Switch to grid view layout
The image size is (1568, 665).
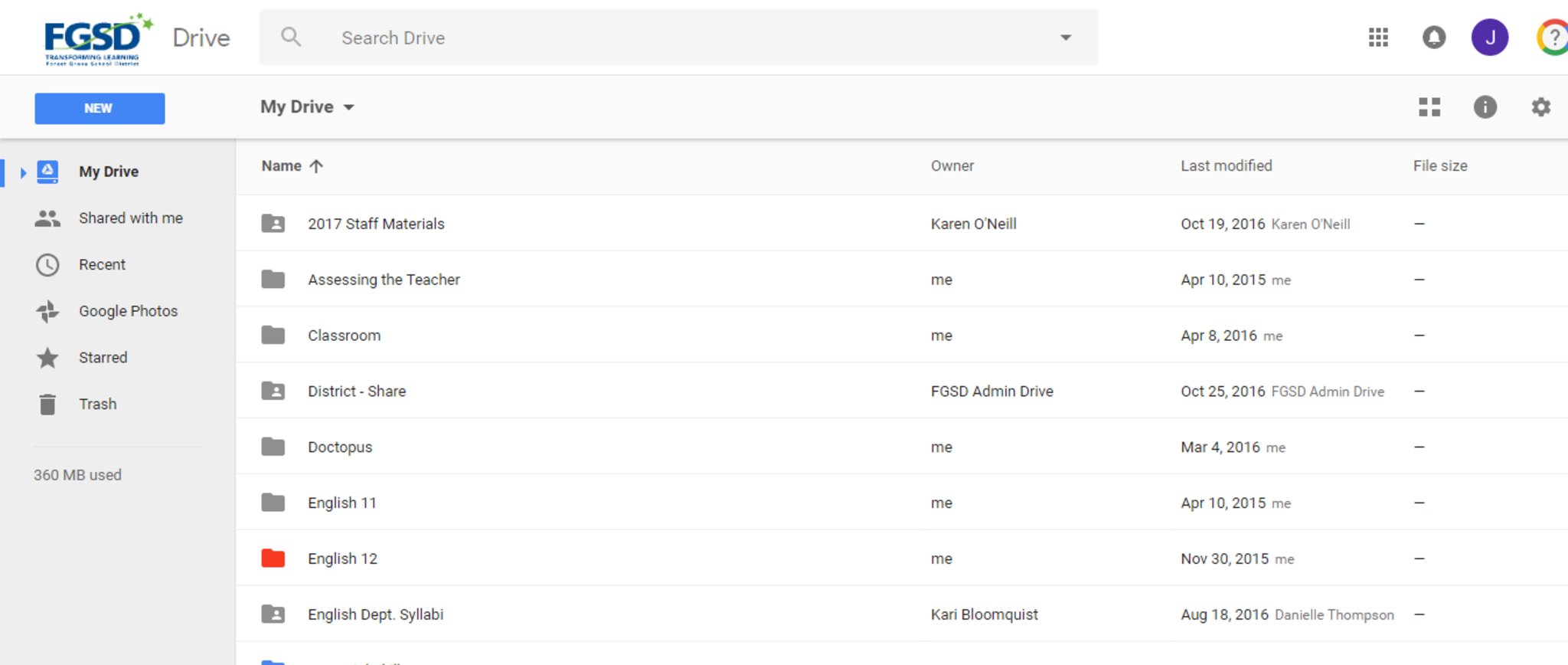(x=1429, y=107)
